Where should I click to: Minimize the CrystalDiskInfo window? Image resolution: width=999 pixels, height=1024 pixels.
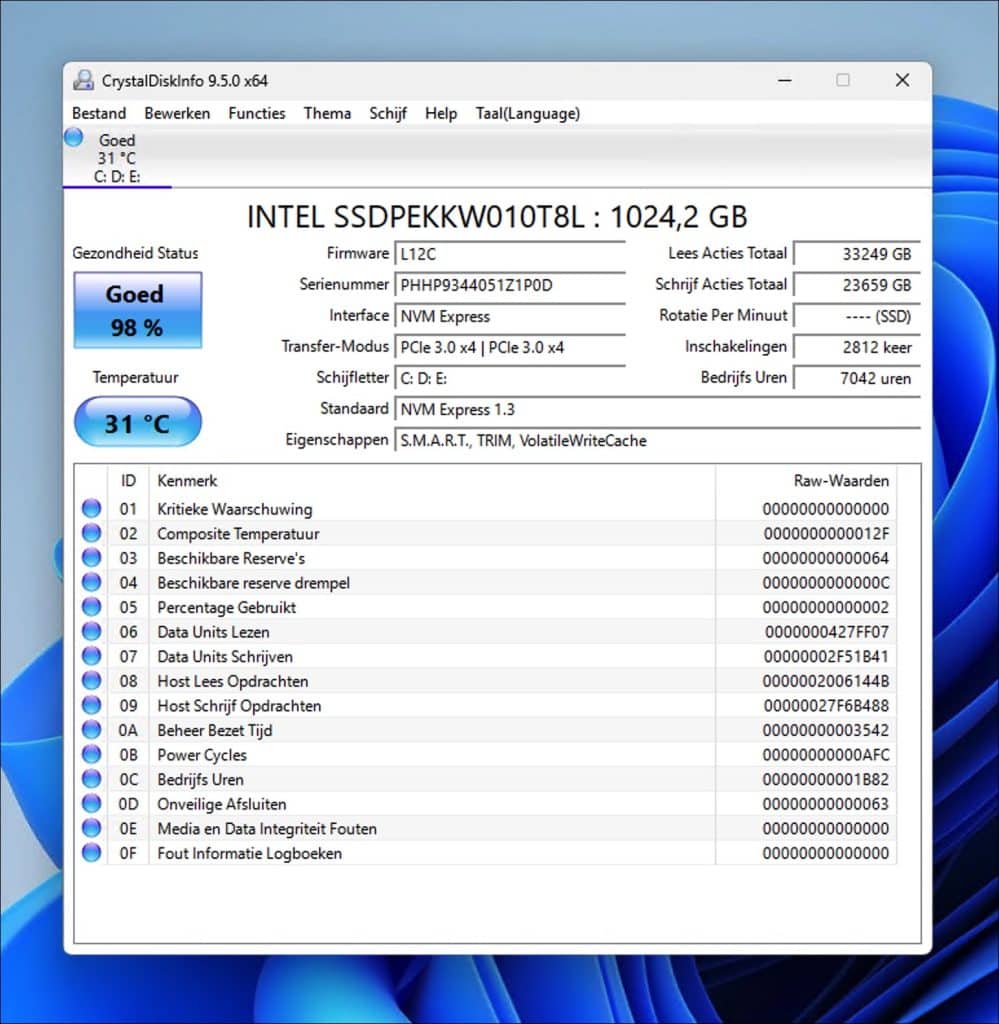coord(785,80)
